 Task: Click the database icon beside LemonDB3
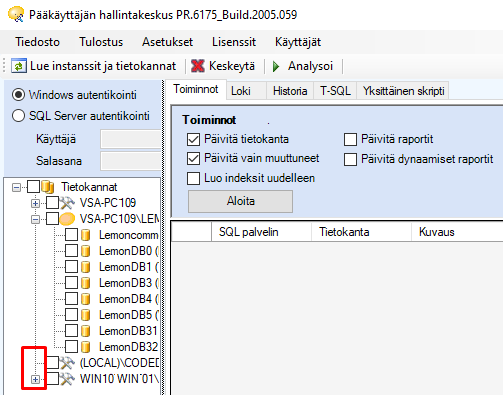(x=86, y=283)
